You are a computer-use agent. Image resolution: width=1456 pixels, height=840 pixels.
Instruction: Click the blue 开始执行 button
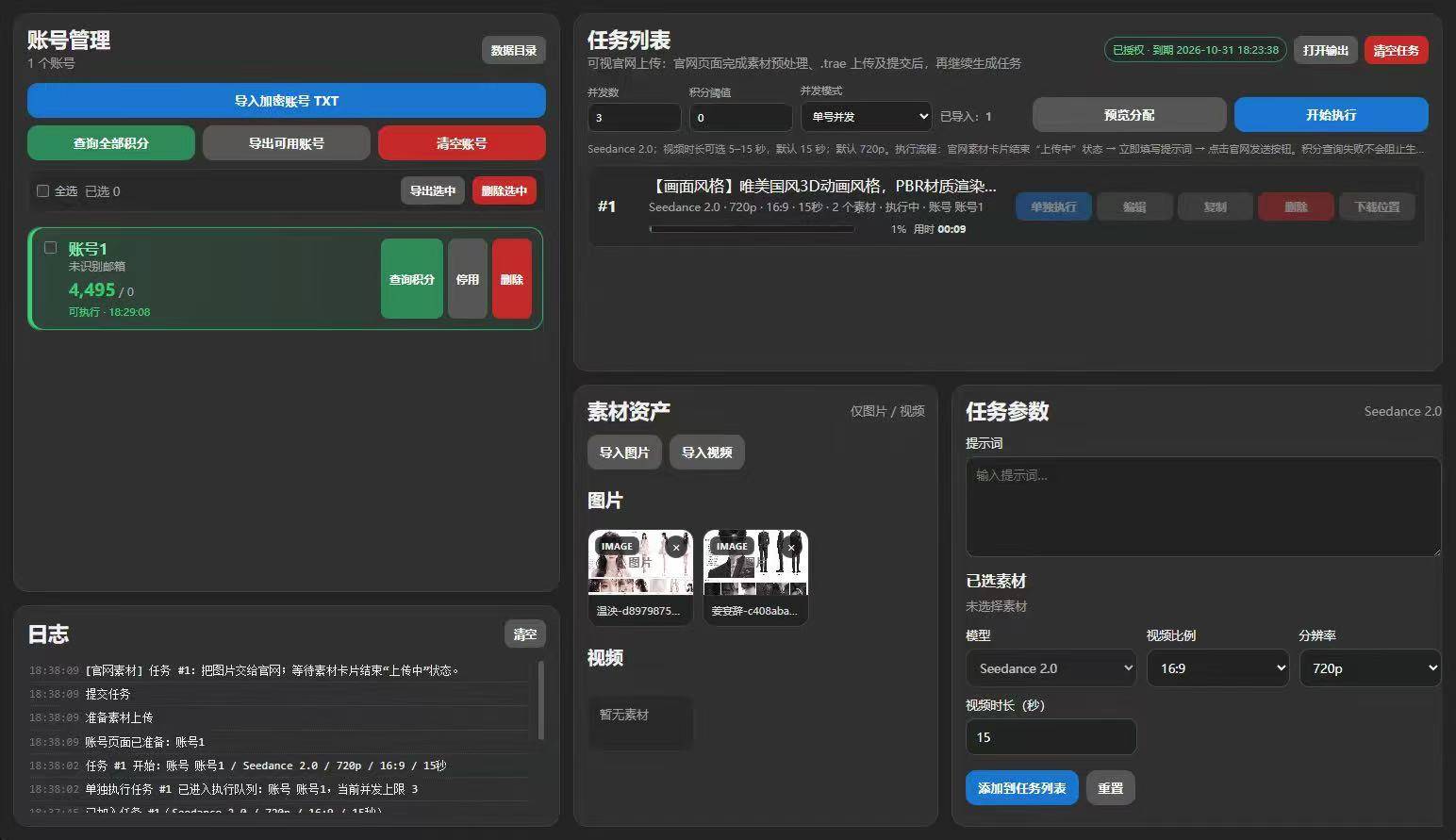point(1332,115)
